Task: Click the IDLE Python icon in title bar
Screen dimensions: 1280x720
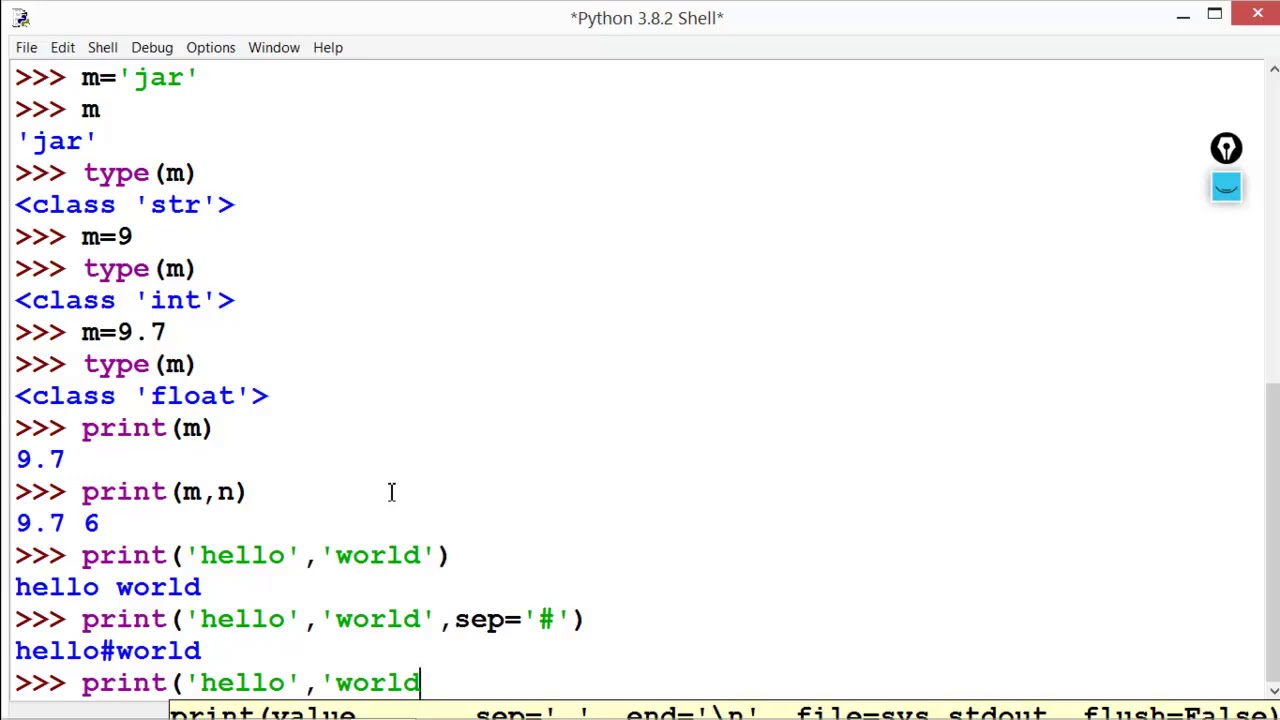Action: pyautogui.click(x=20, y=17)
